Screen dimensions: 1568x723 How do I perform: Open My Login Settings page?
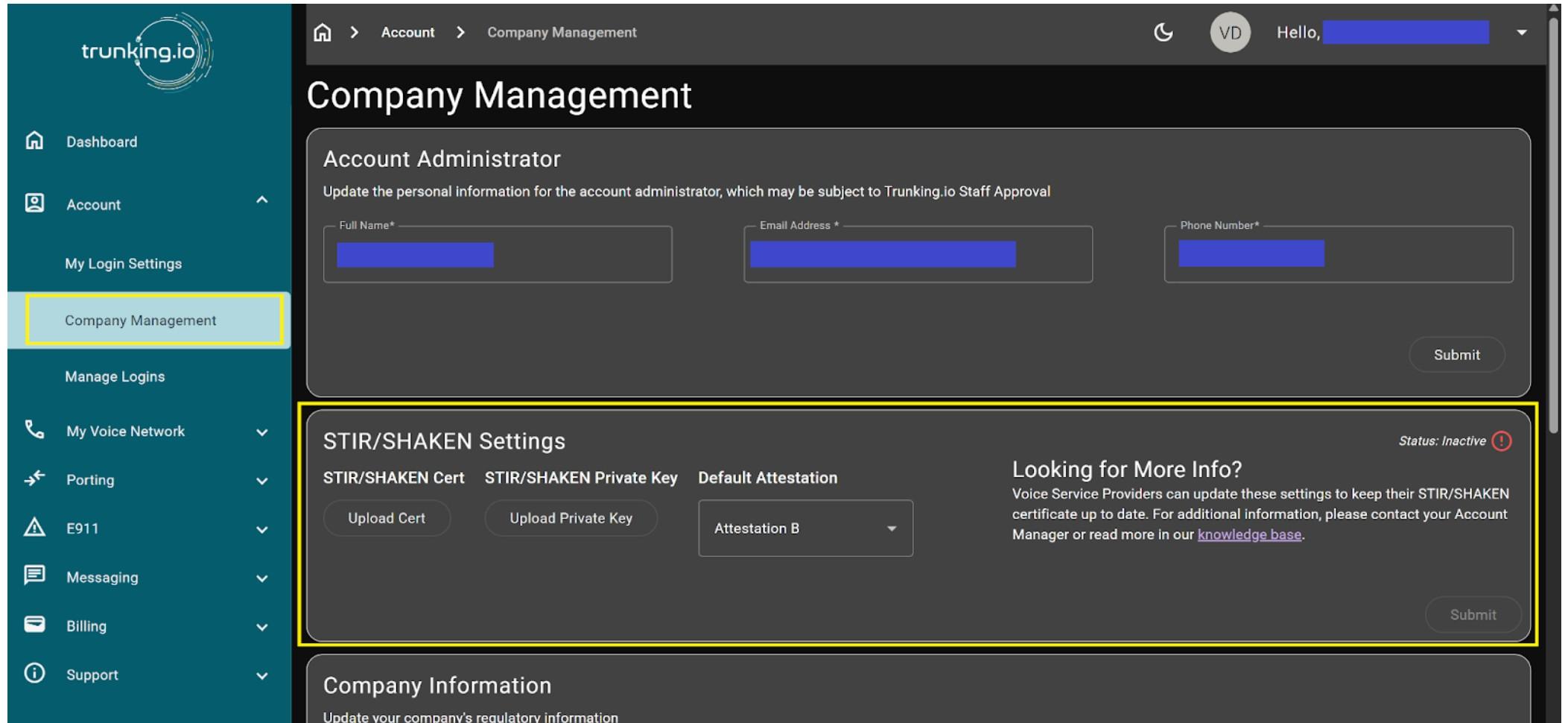tap(123, 264)
